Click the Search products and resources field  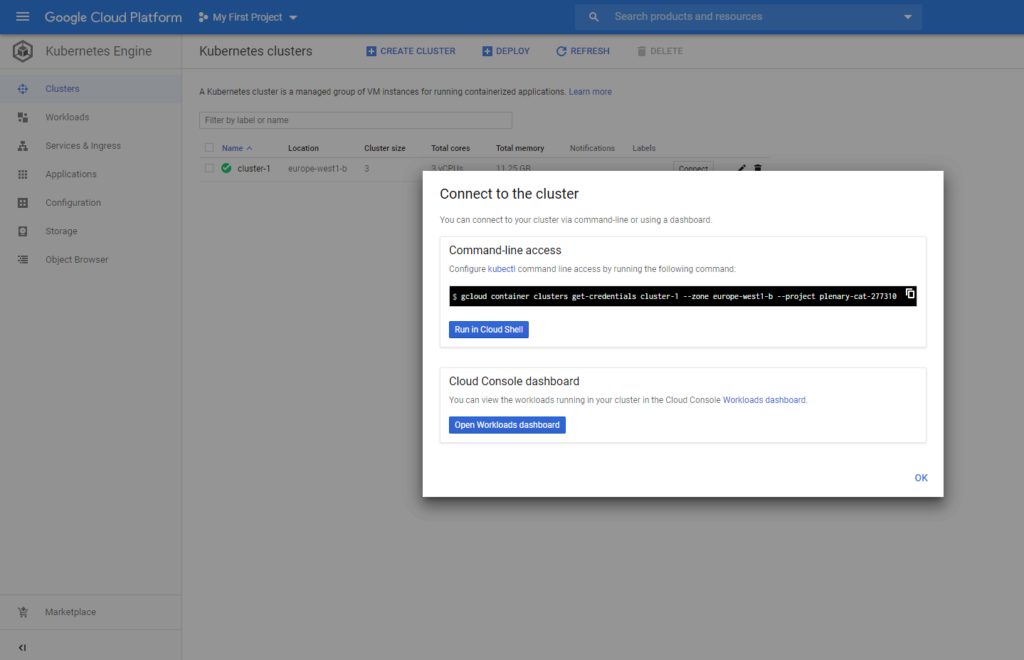(748, 17)
